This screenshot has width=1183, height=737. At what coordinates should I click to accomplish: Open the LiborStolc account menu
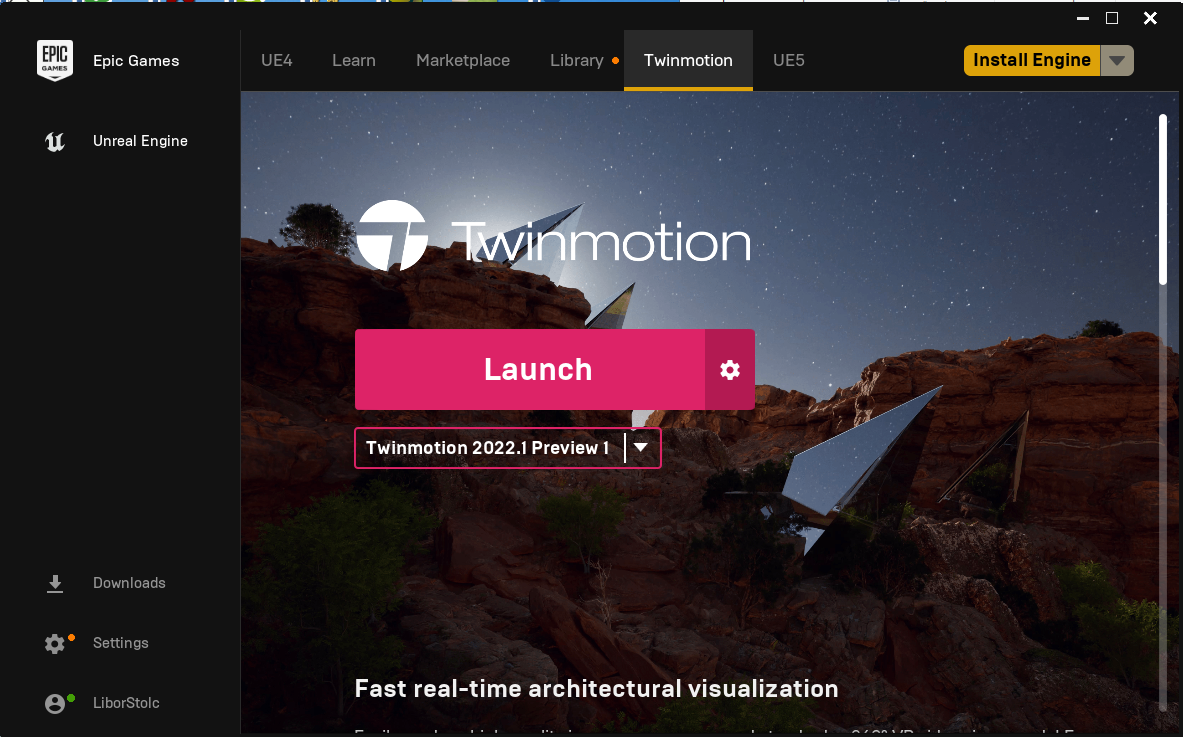(x=126, y=703)
